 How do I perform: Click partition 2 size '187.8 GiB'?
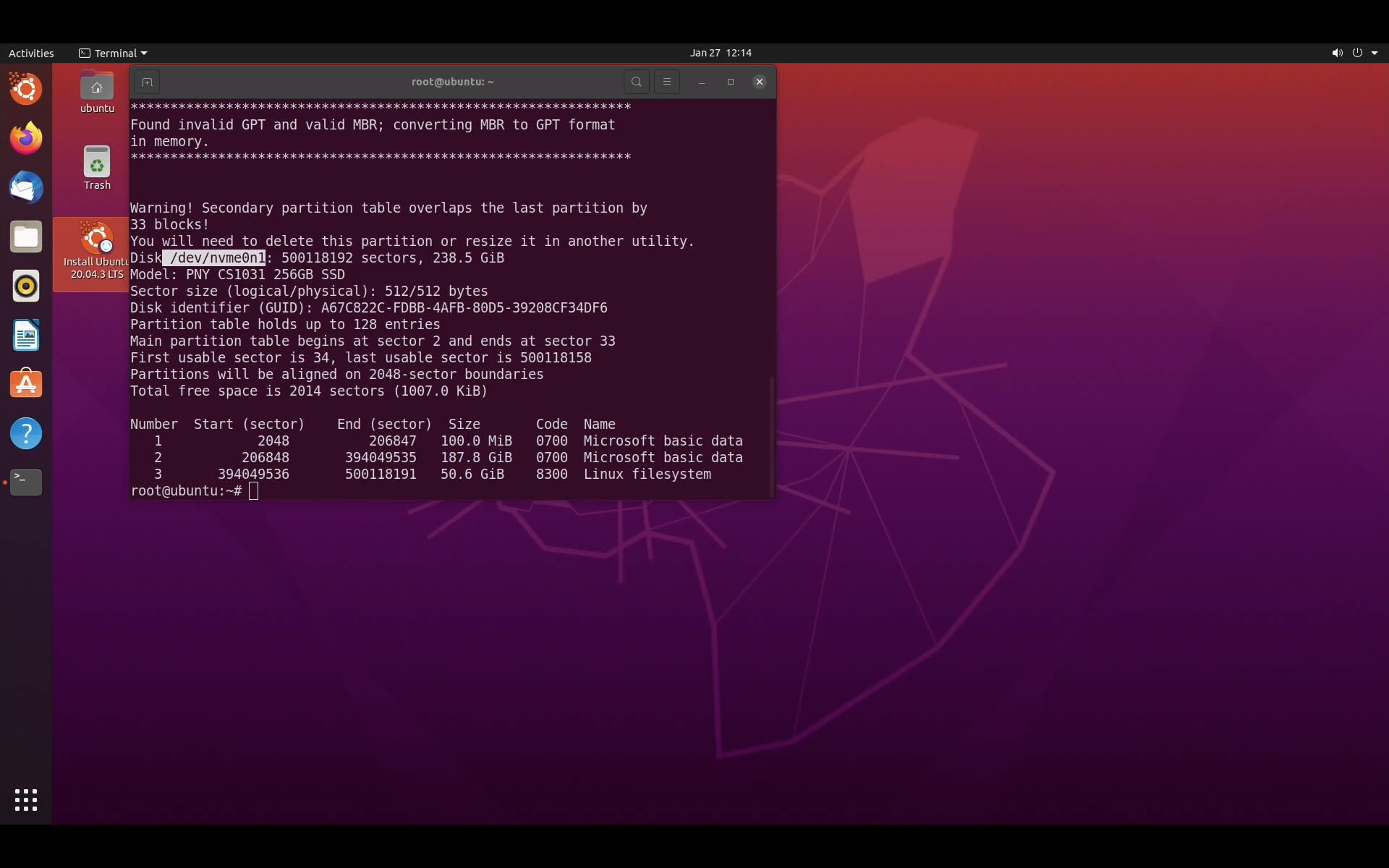(x=476, y=458)
